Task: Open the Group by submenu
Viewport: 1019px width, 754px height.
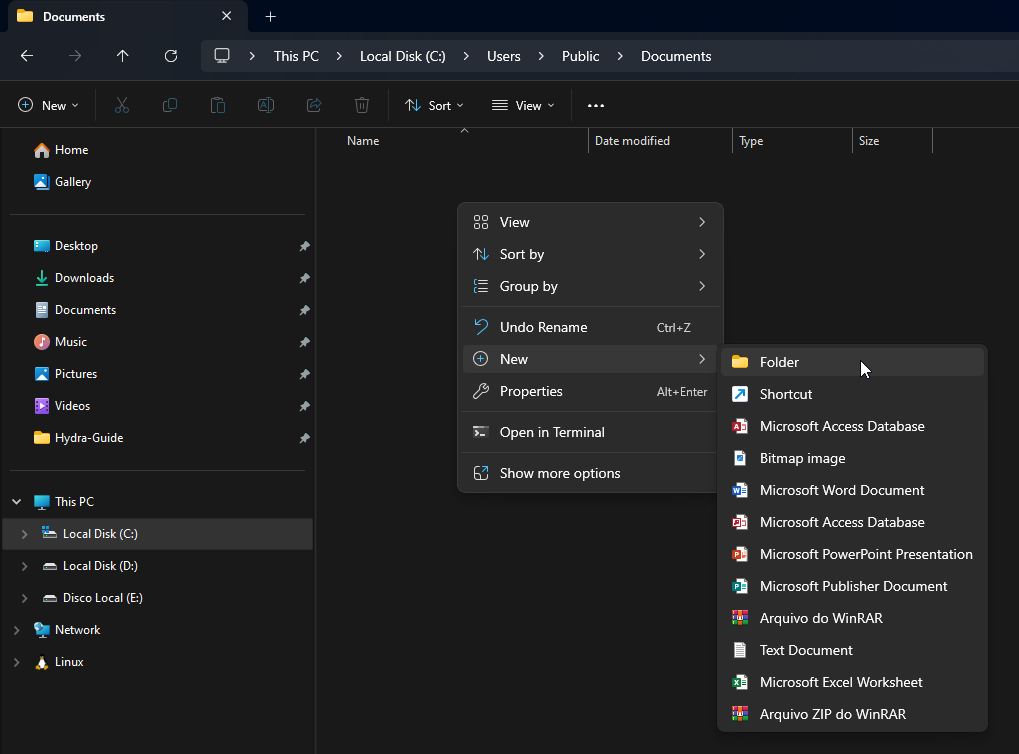Action: (527, 286)
